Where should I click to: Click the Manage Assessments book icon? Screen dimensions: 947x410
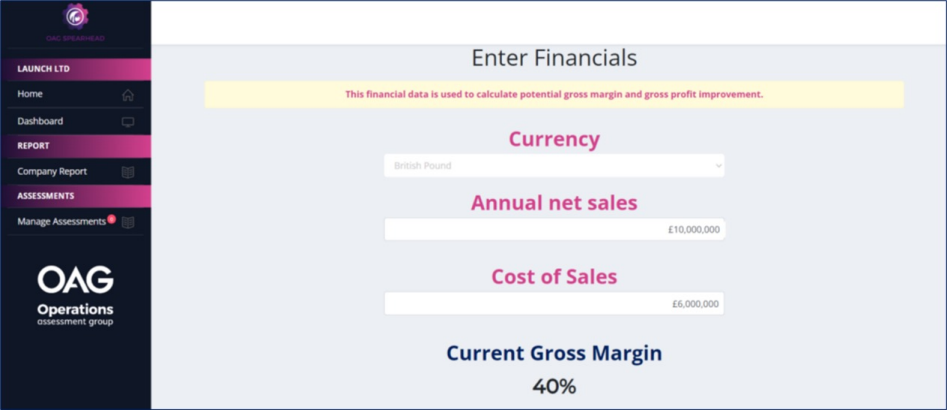pos(128,222)
